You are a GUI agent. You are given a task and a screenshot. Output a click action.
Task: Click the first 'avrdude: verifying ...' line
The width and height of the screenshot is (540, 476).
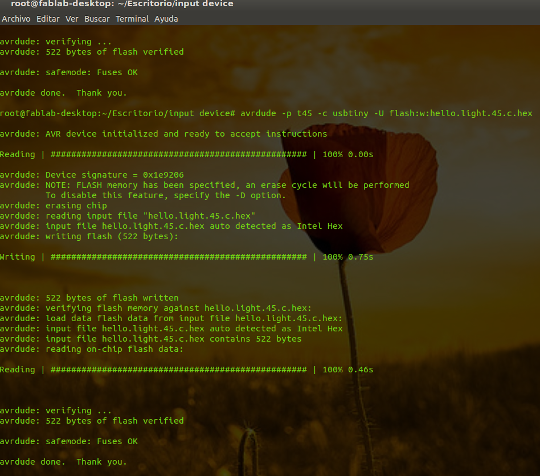56,42
